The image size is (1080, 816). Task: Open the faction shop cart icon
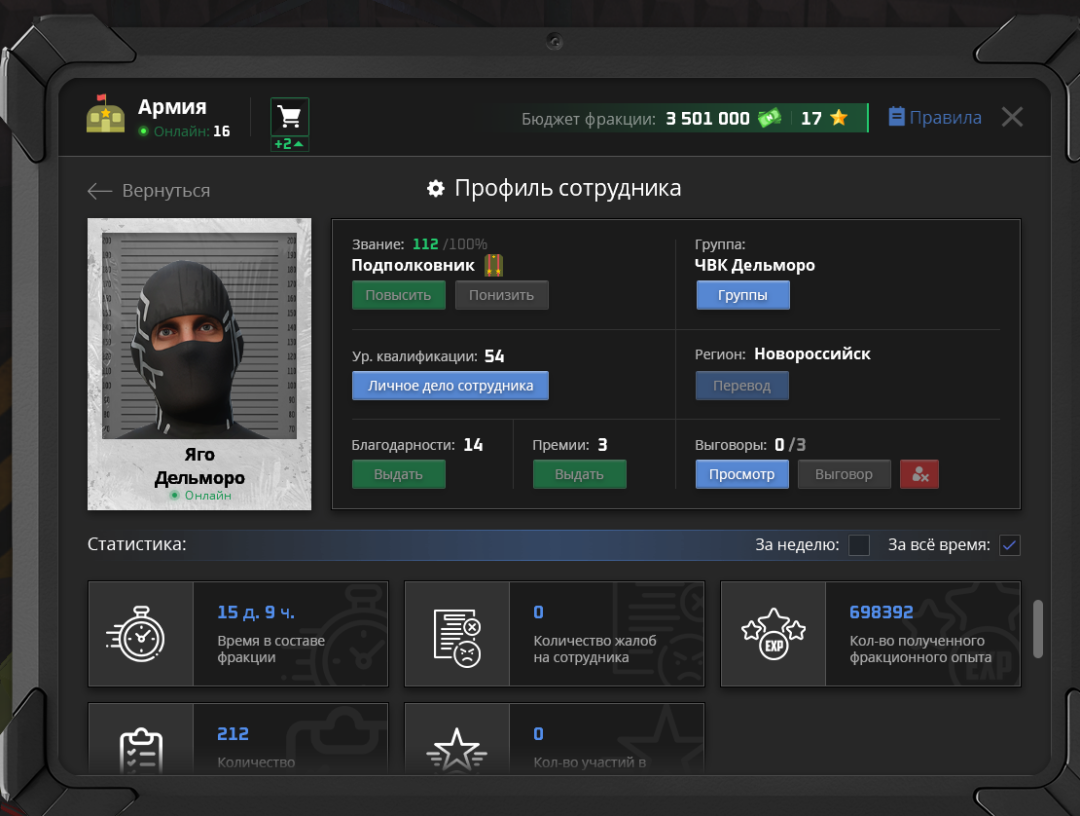(x=290, y=117)
